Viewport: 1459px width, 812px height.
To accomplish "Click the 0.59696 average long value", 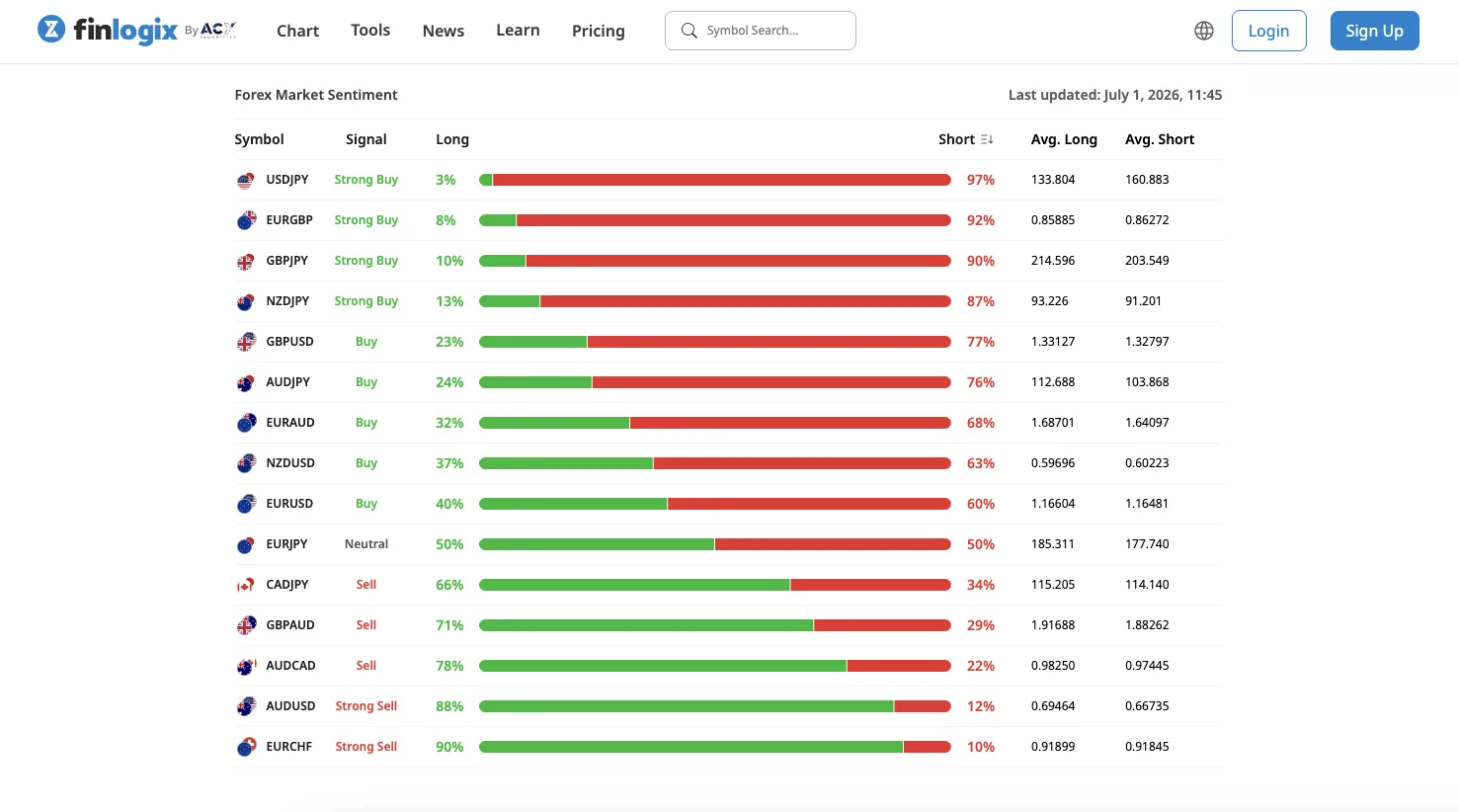I will 1053,463.
